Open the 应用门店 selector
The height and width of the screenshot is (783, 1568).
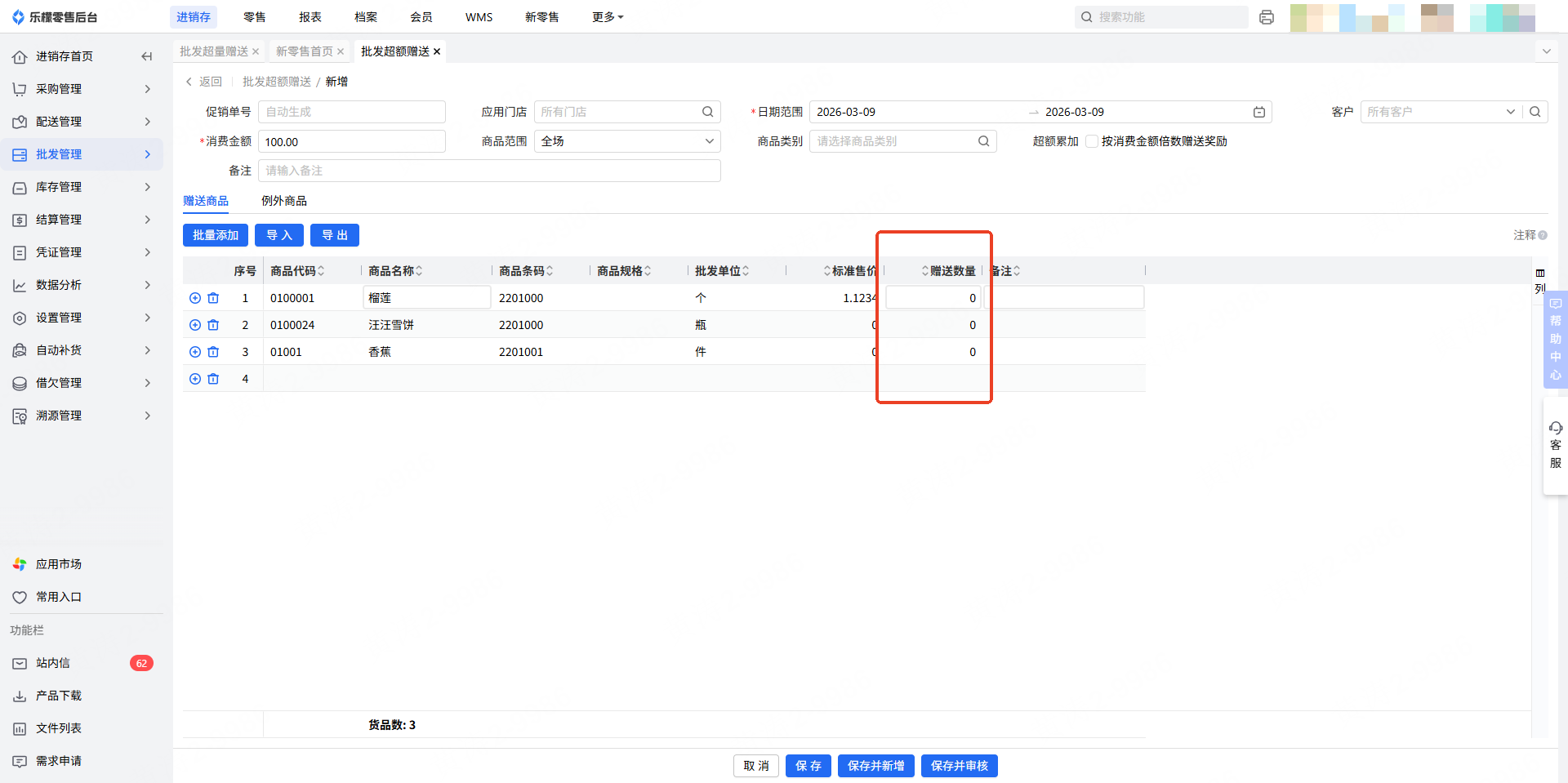click(x=627, y=112)
